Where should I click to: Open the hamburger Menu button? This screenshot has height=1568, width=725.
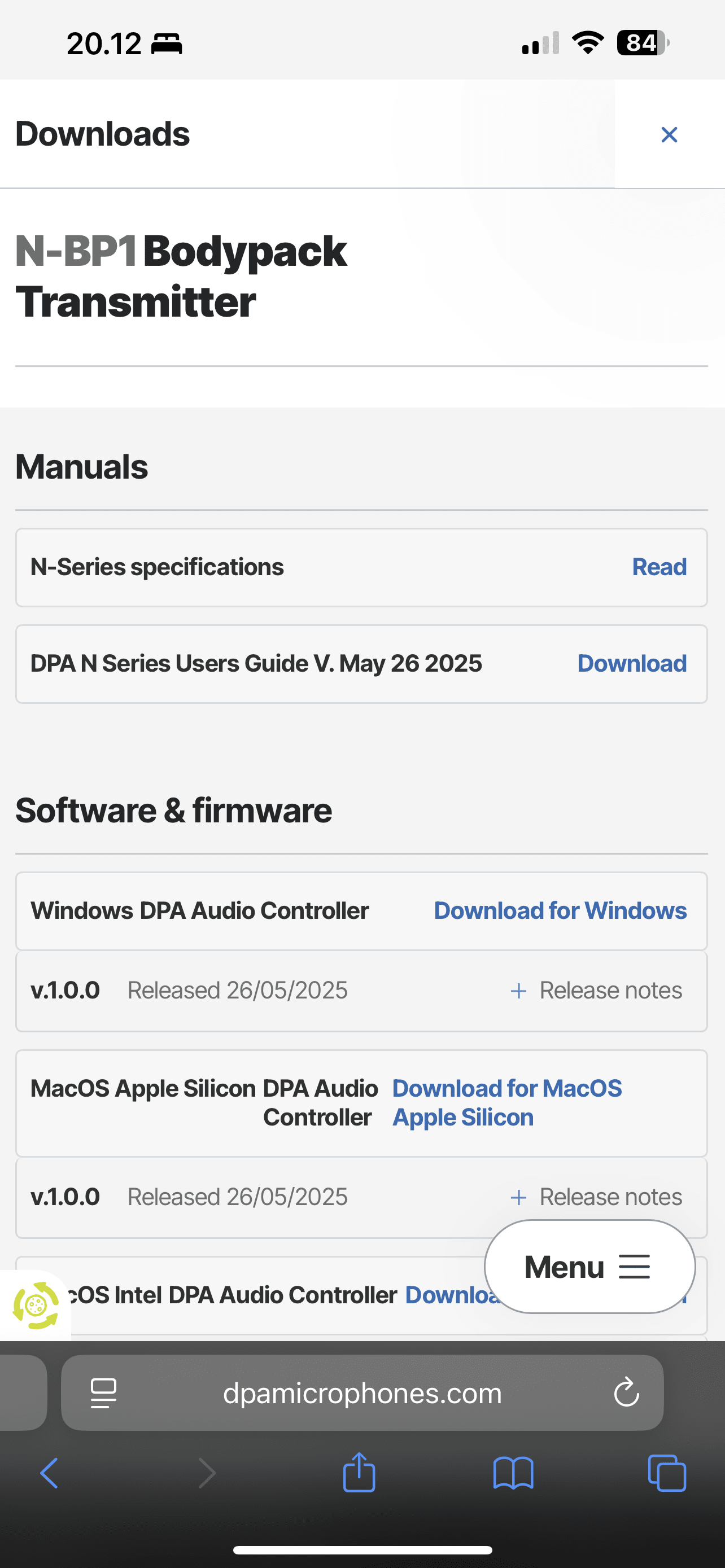pyautogui.click(x=589, y=1267)
